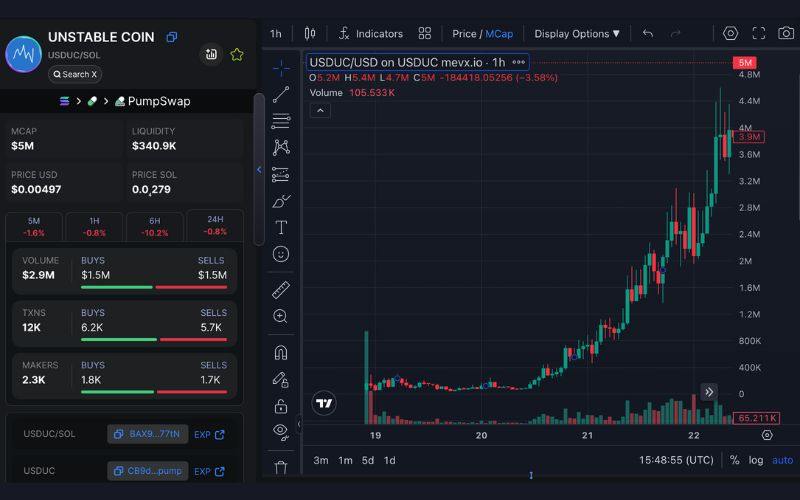This screenshot has width=800, height=500.
Task: Select the trend line drawing tool
Action: point(281,94)
